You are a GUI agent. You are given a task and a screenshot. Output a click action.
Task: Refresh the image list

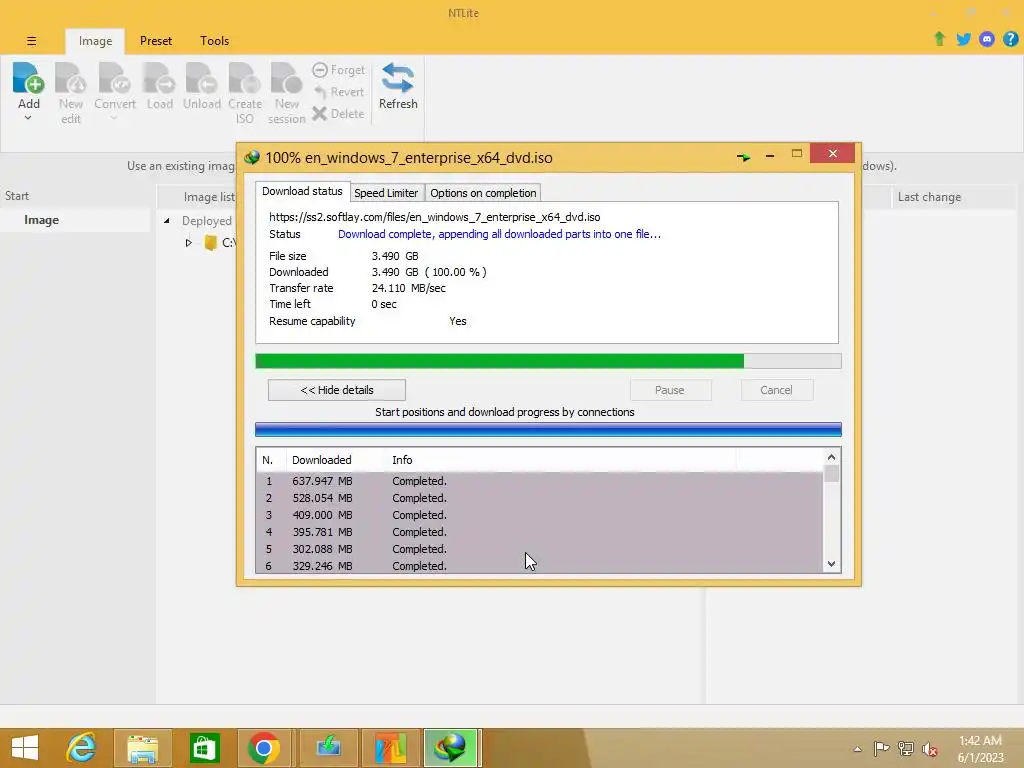(x=398, y=85)
